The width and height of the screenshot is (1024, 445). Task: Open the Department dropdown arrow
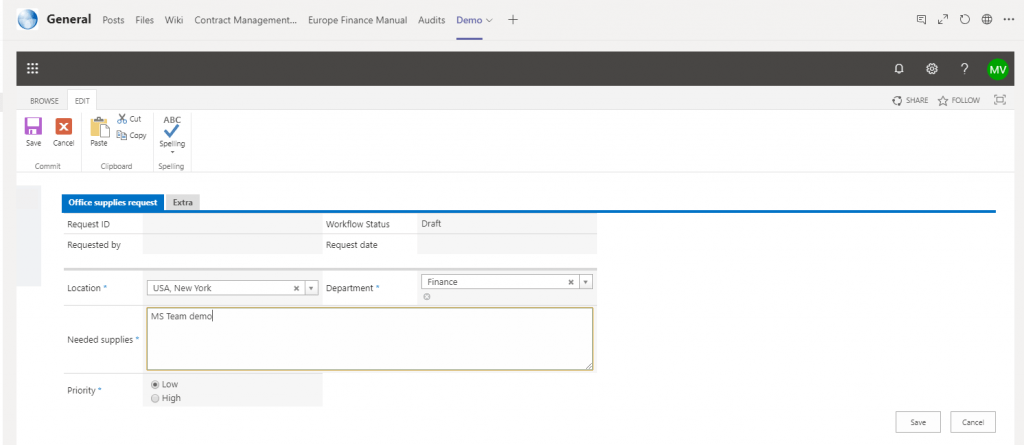pos(586,282)
